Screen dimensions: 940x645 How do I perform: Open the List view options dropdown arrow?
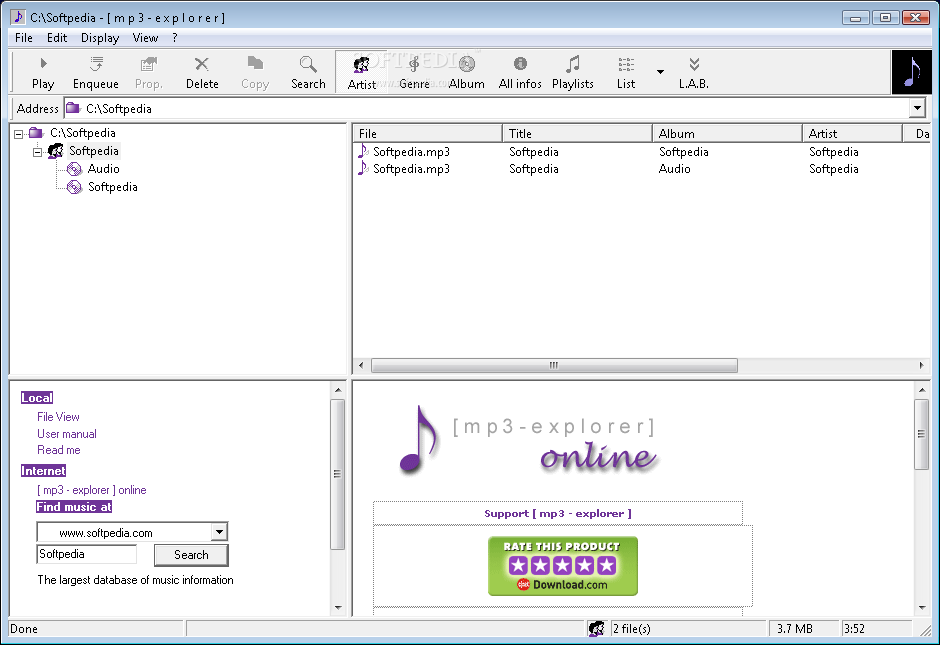point(660,72)
